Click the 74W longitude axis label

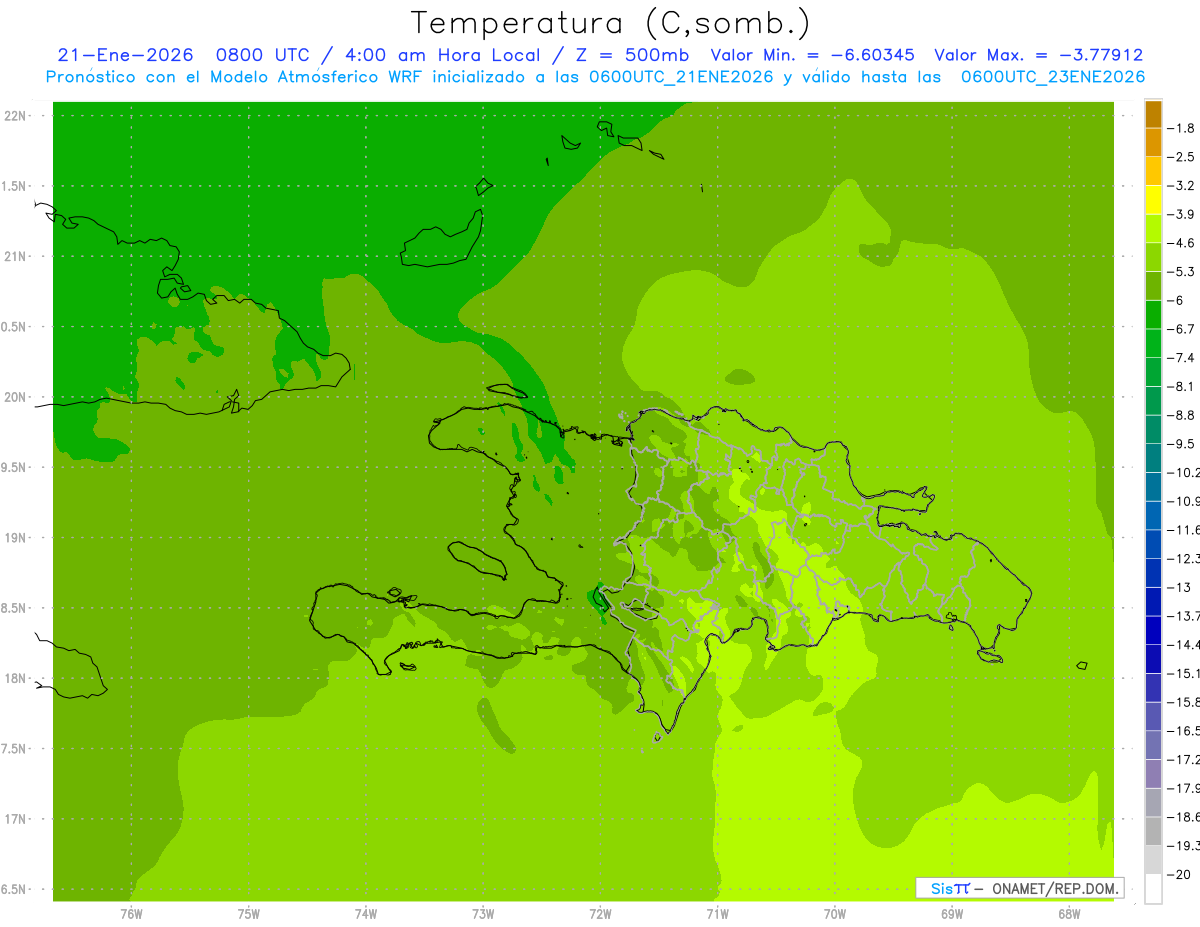pyautogui.click(x=366, y=913)
